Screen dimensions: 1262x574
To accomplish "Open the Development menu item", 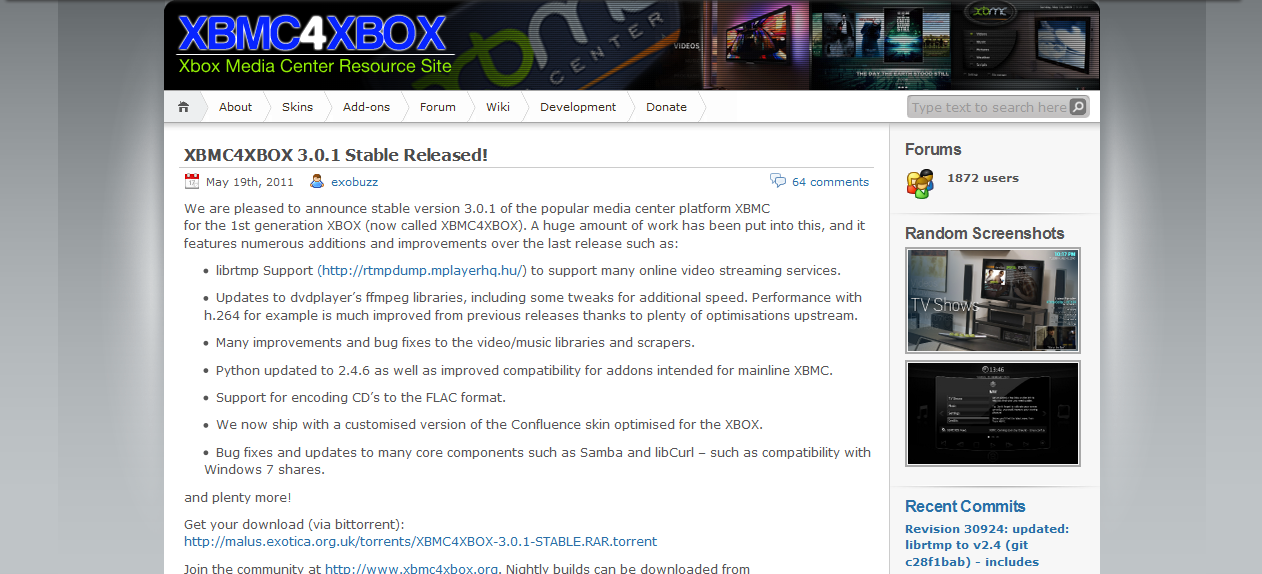I will [578, 107].
